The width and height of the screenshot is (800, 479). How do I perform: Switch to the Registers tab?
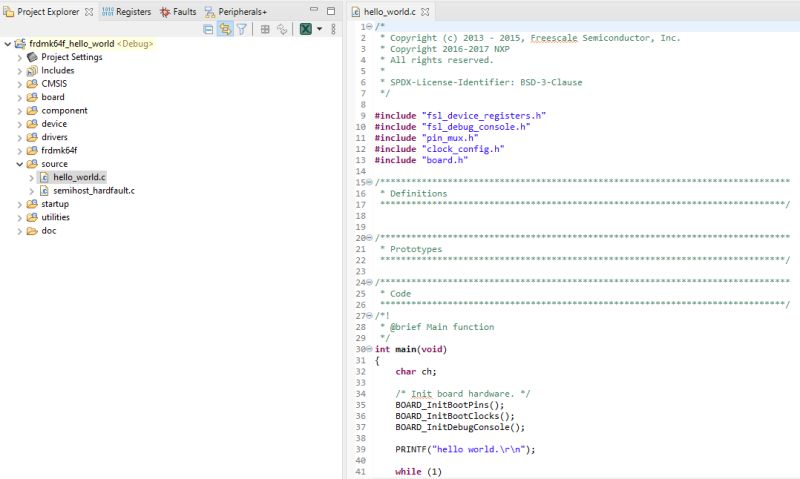(127, 12)
